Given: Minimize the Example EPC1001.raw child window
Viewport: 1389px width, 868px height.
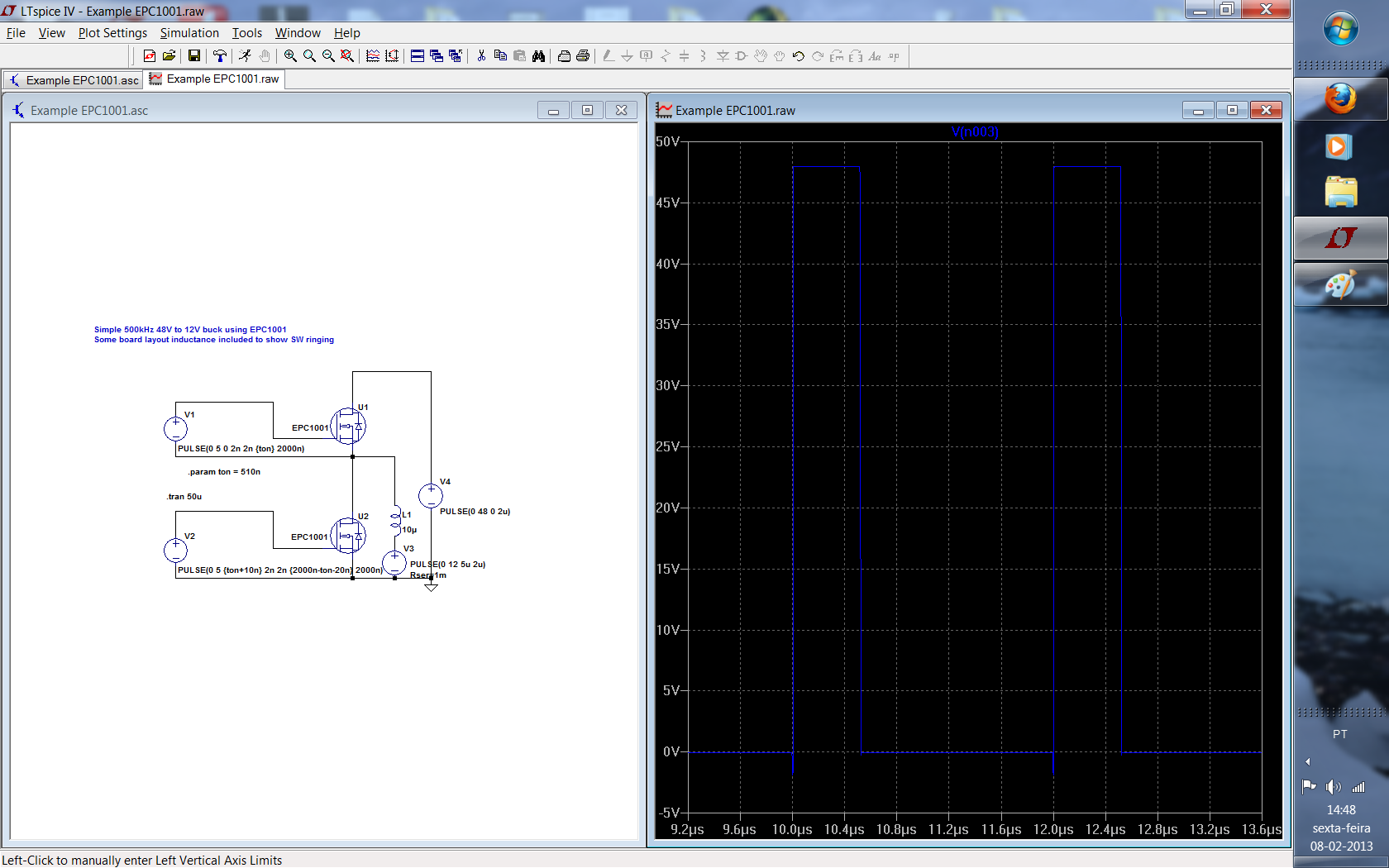Looking at the screenshot, I should pyautogui.click(x=1198, y=110).
